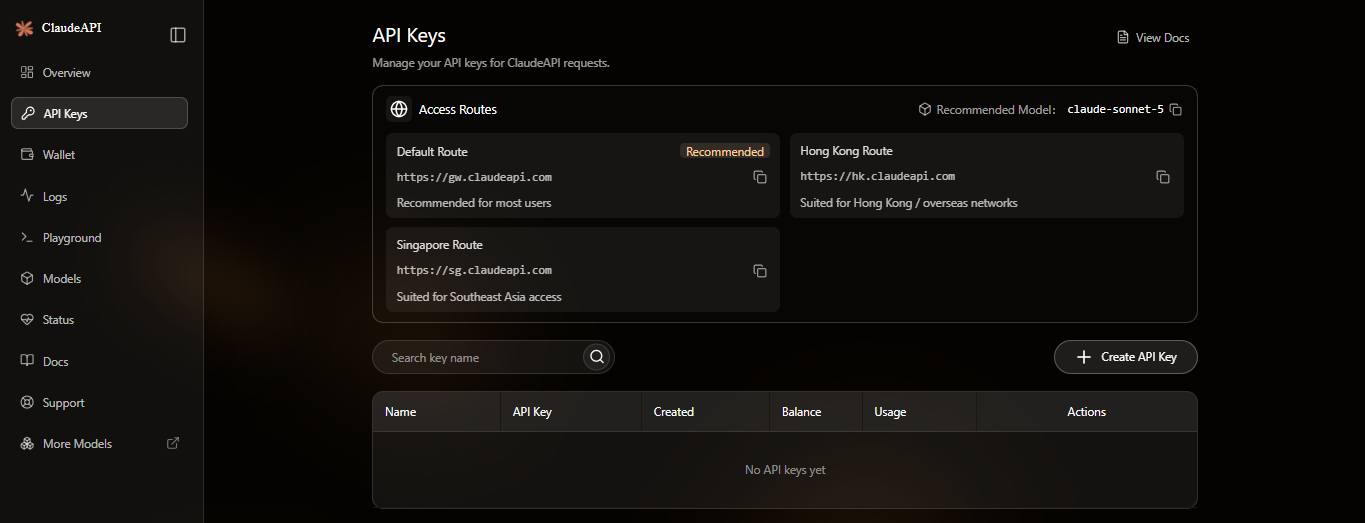The width and height of the screenshot is (1365, 523).
Task: Copy the recommended model claude-sonnet-5
Action: tap(1176, 110)
